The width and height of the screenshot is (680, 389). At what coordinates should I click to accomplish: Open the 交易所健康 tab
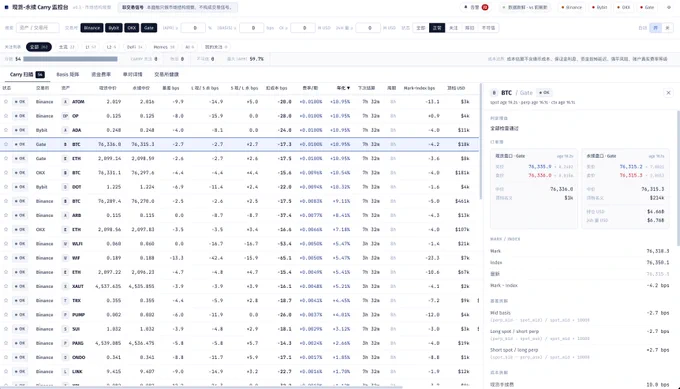[167, 75]
